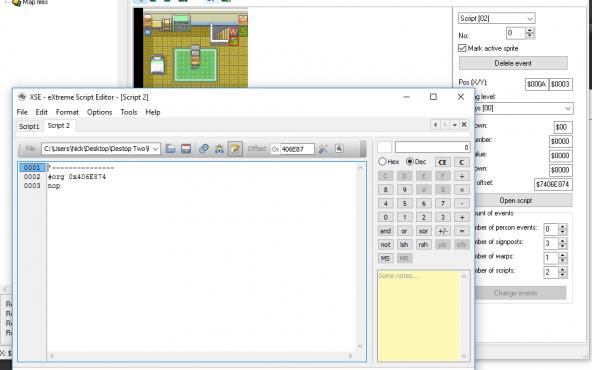This screenshot has width=592, height=370.
Task: Click the Delete event button
Action: pyautogui.click(x=513, y=63)
